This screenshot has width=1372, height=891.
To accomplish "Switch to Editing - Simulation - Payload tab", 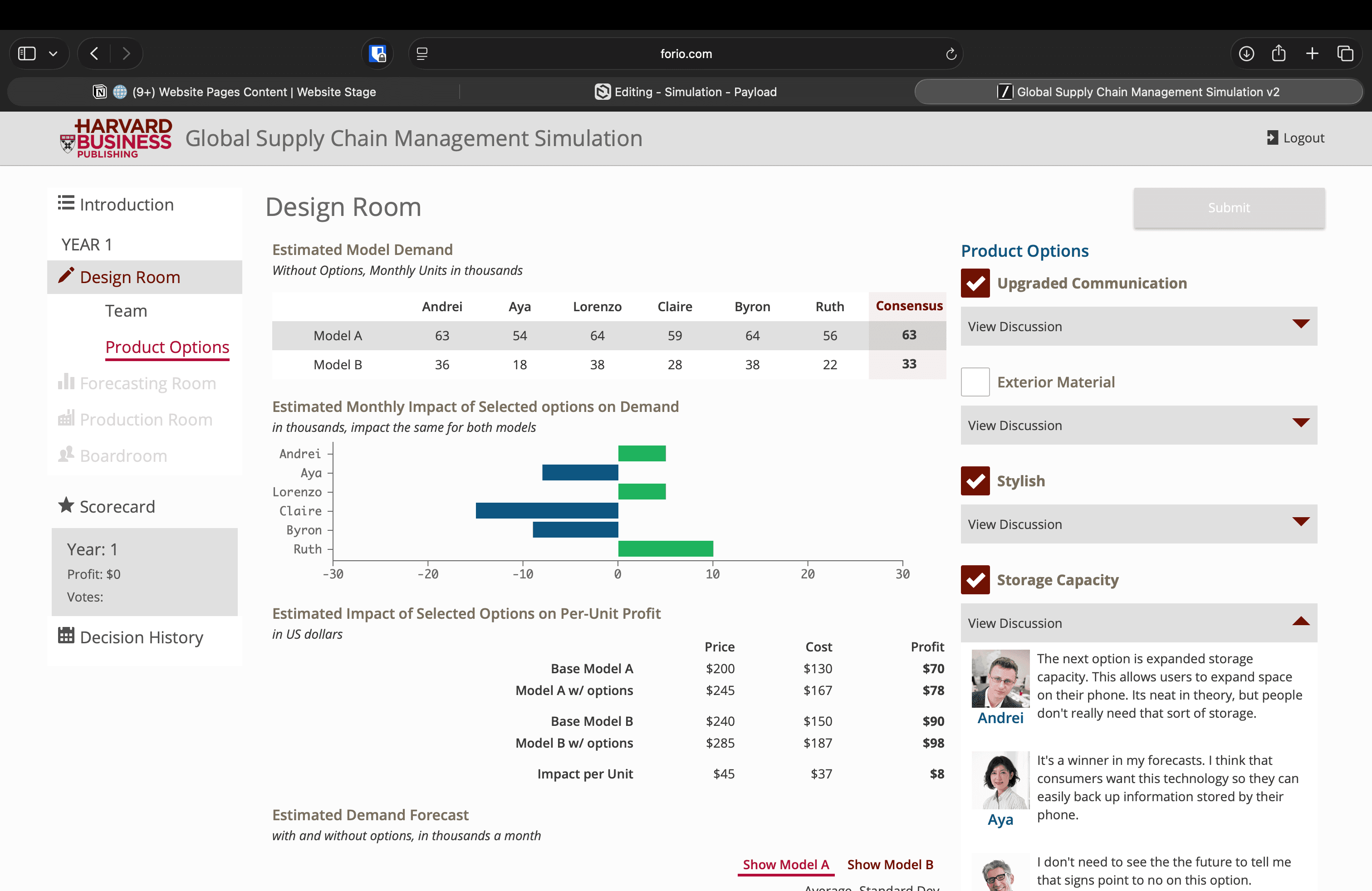I will pyautogui.click(x=686, y=92).
